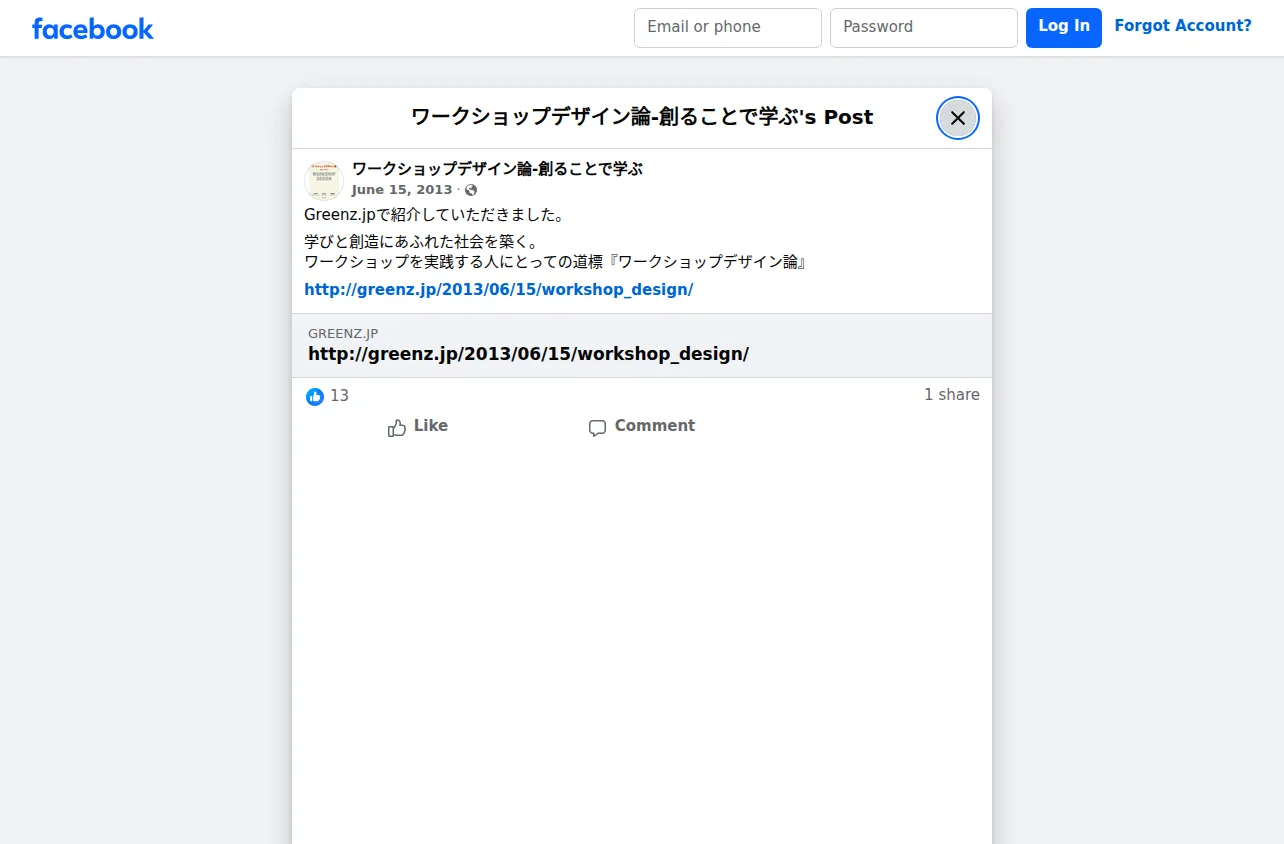Click the public globe audience icon
Screen dimensions: 1284x844
[x=471, y=190]
